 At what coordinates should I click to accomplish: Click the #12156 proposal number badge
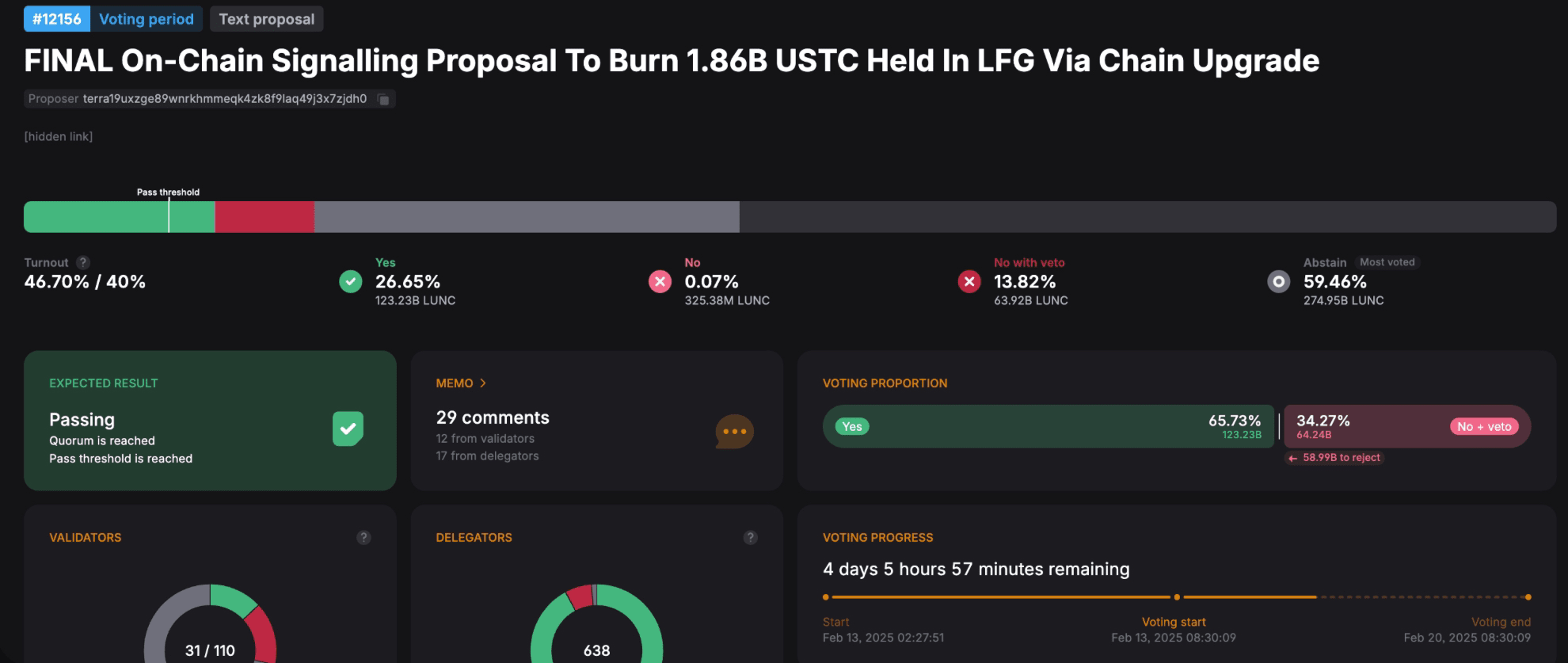pos(57,19)
